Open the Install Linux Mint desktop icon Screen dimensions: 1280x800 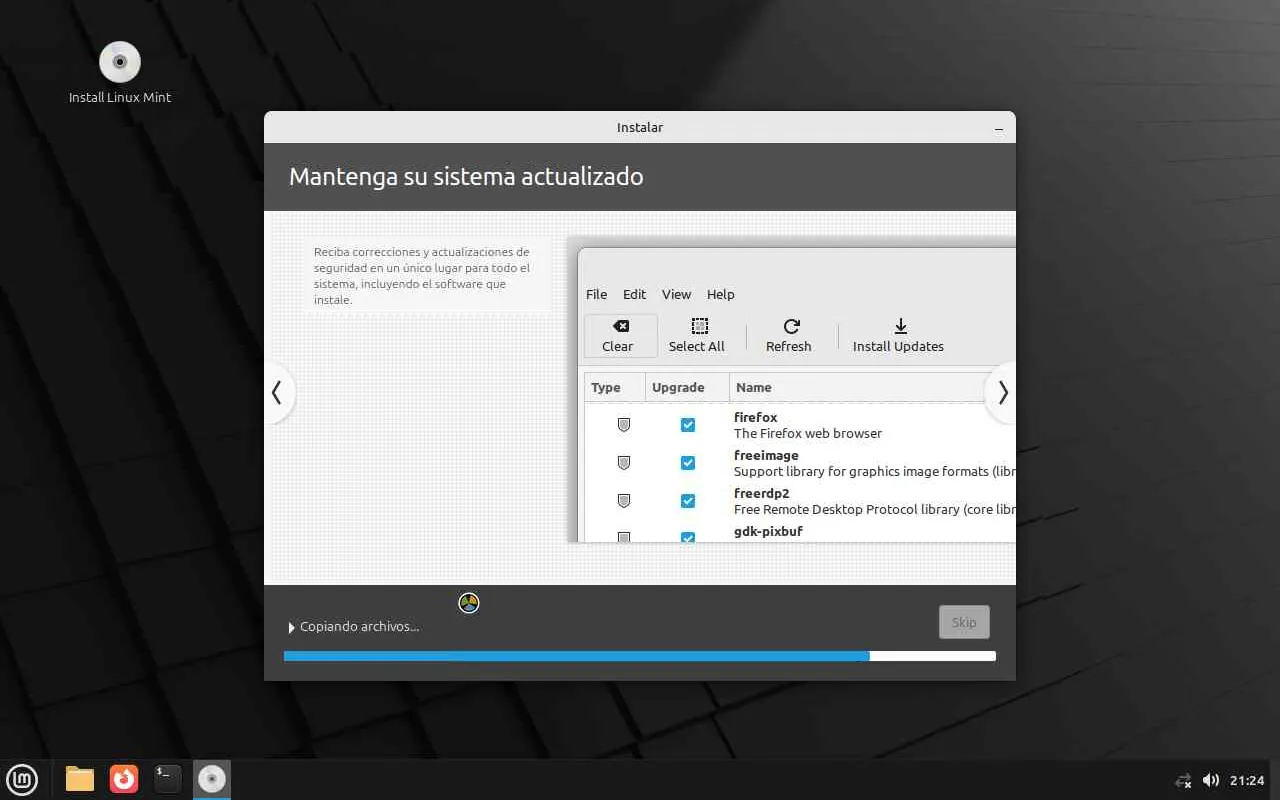(120, 73)
